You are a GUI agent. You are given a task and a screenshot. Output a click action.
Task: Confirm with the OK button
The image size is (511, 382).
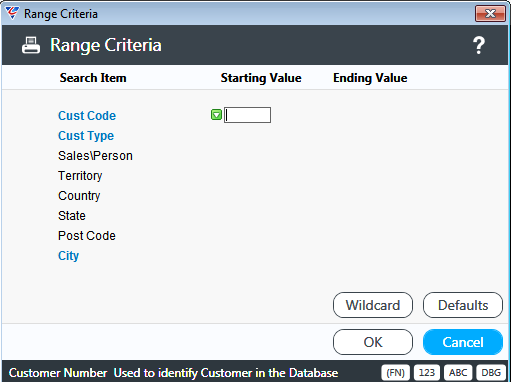(373, 342)
